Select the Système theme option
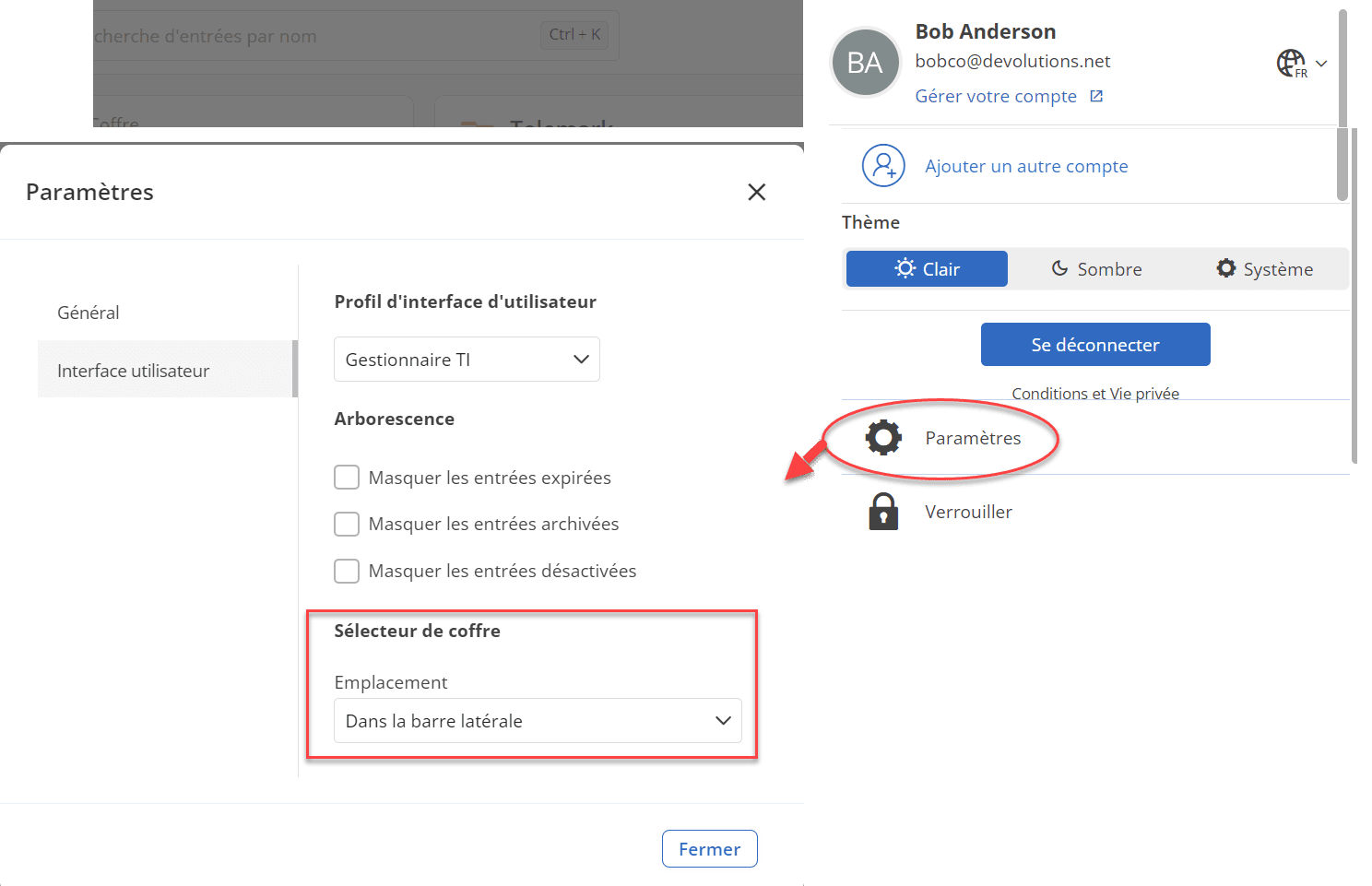 click(1264, 269)
